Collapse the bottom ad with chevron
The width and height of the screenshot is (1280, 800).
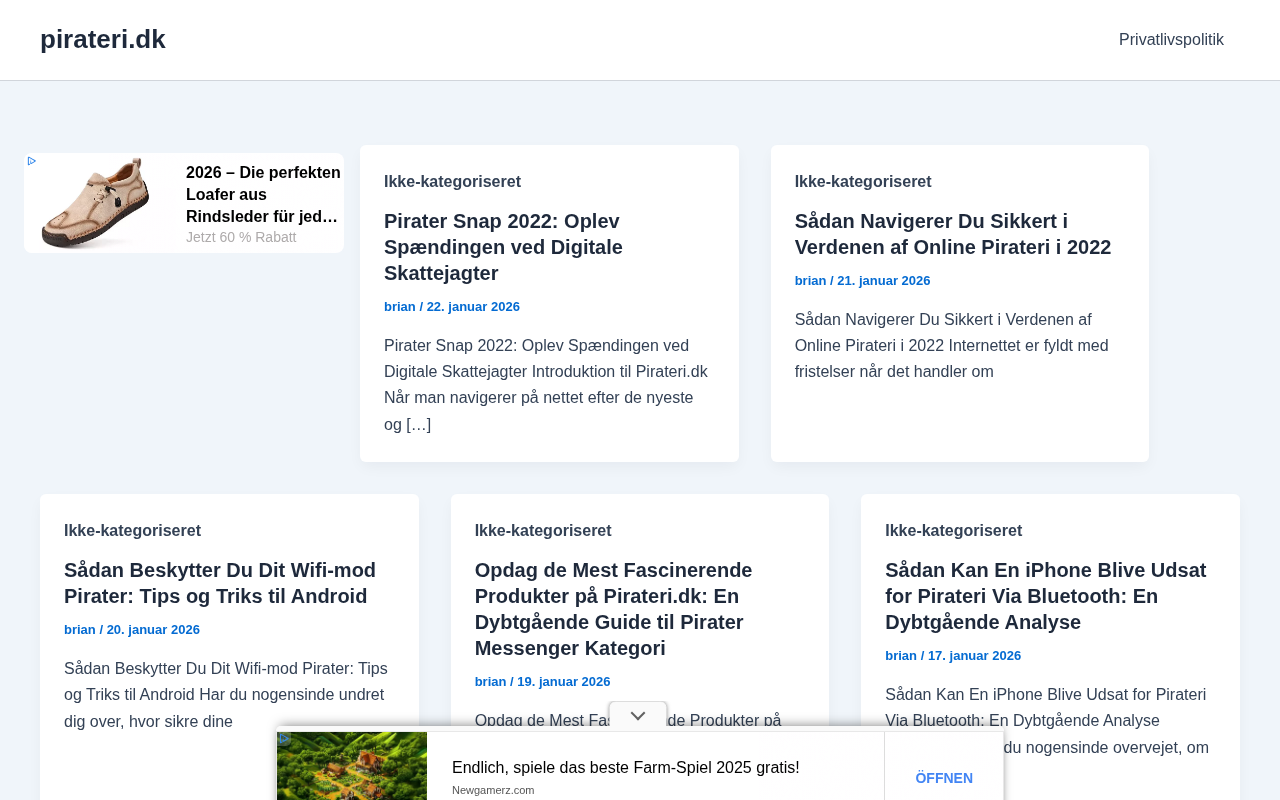tap(638, 716)
